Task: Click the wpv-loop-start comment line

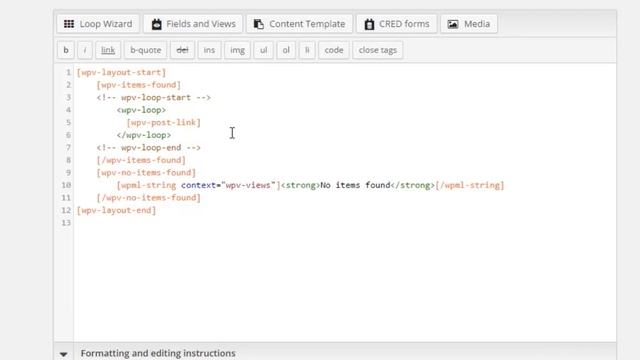Action: 153,98
